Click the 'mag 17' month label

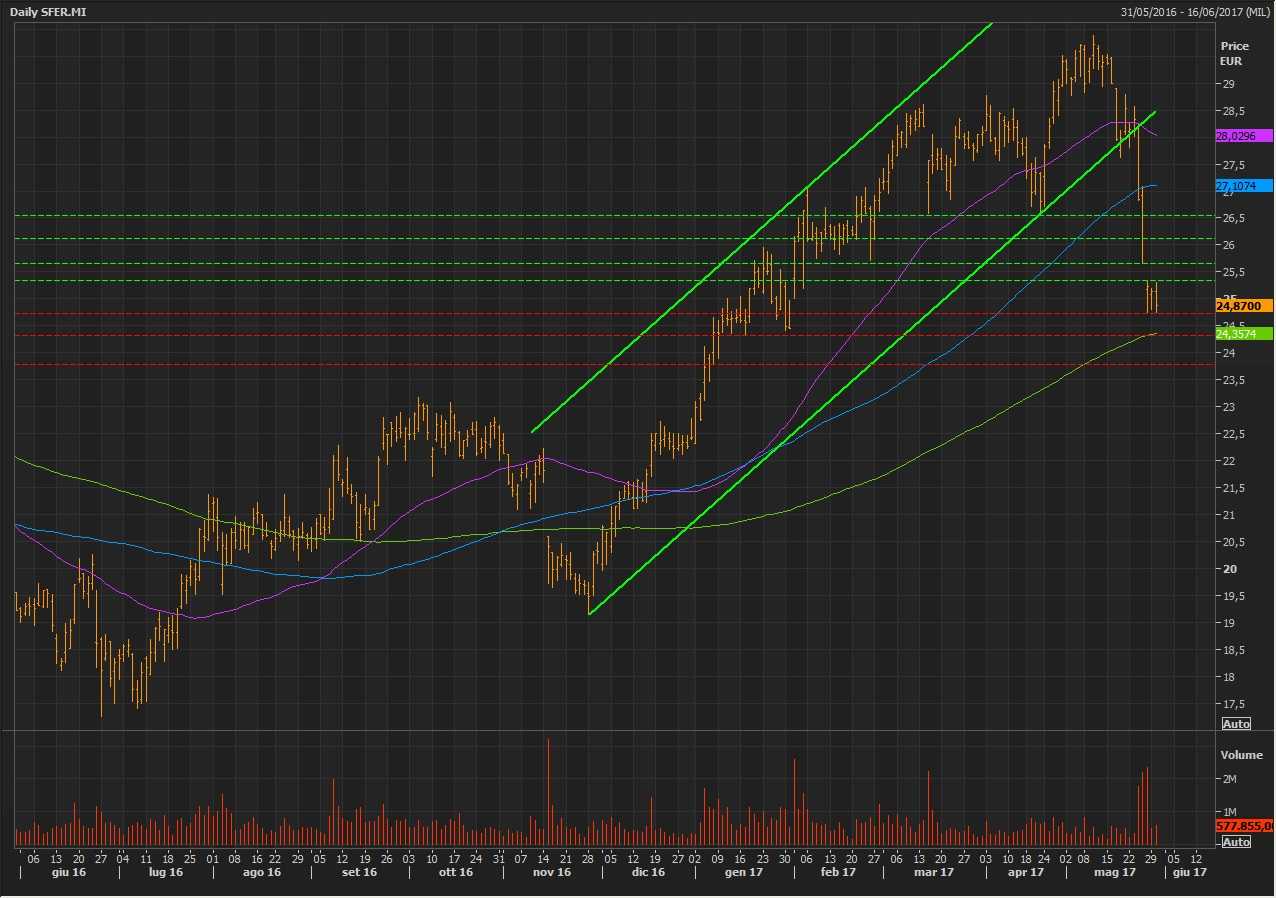(1115, 873)
